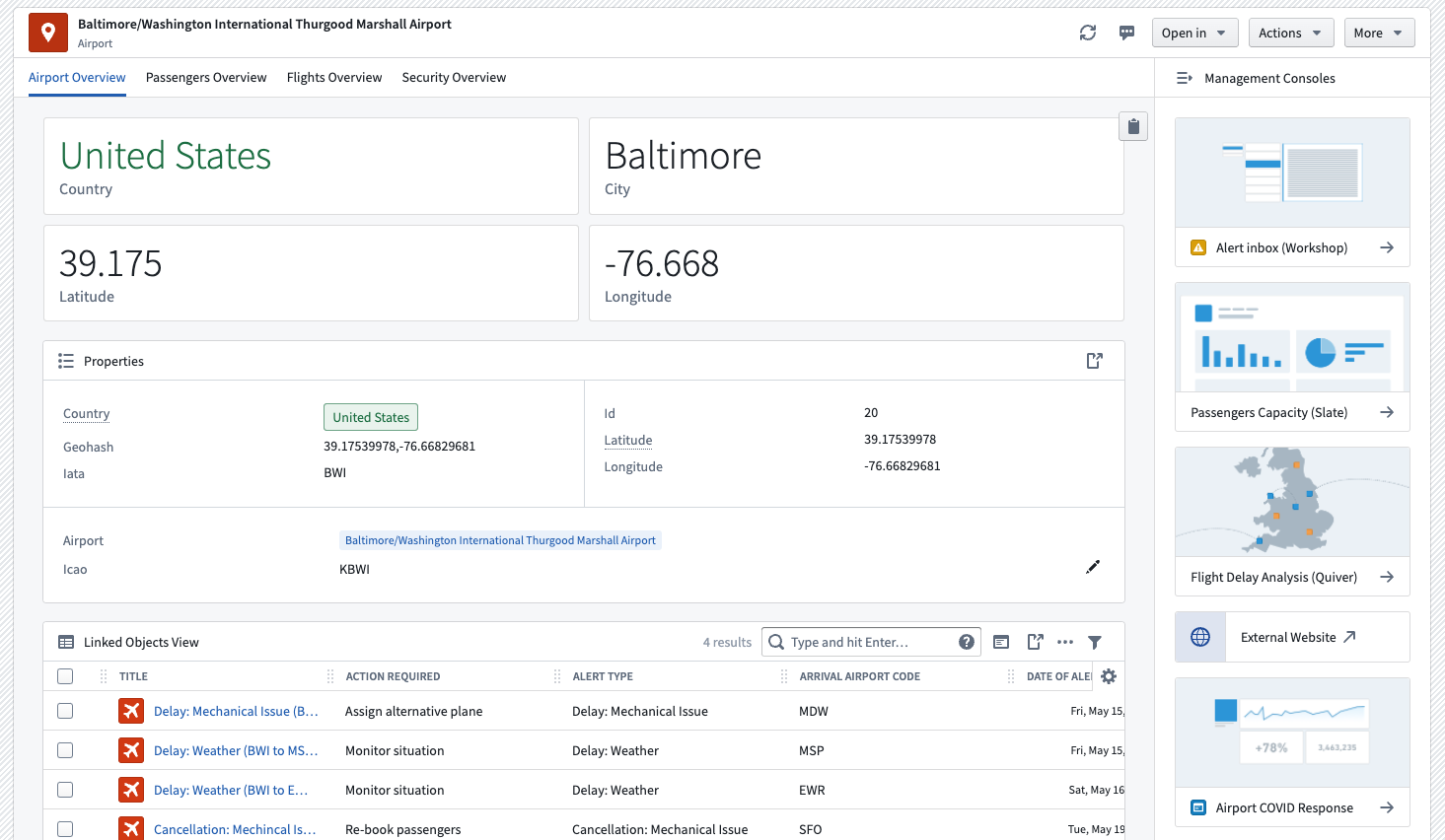Check the Delay: Weather BWI to EWR checkbox

tap(65, 790)
